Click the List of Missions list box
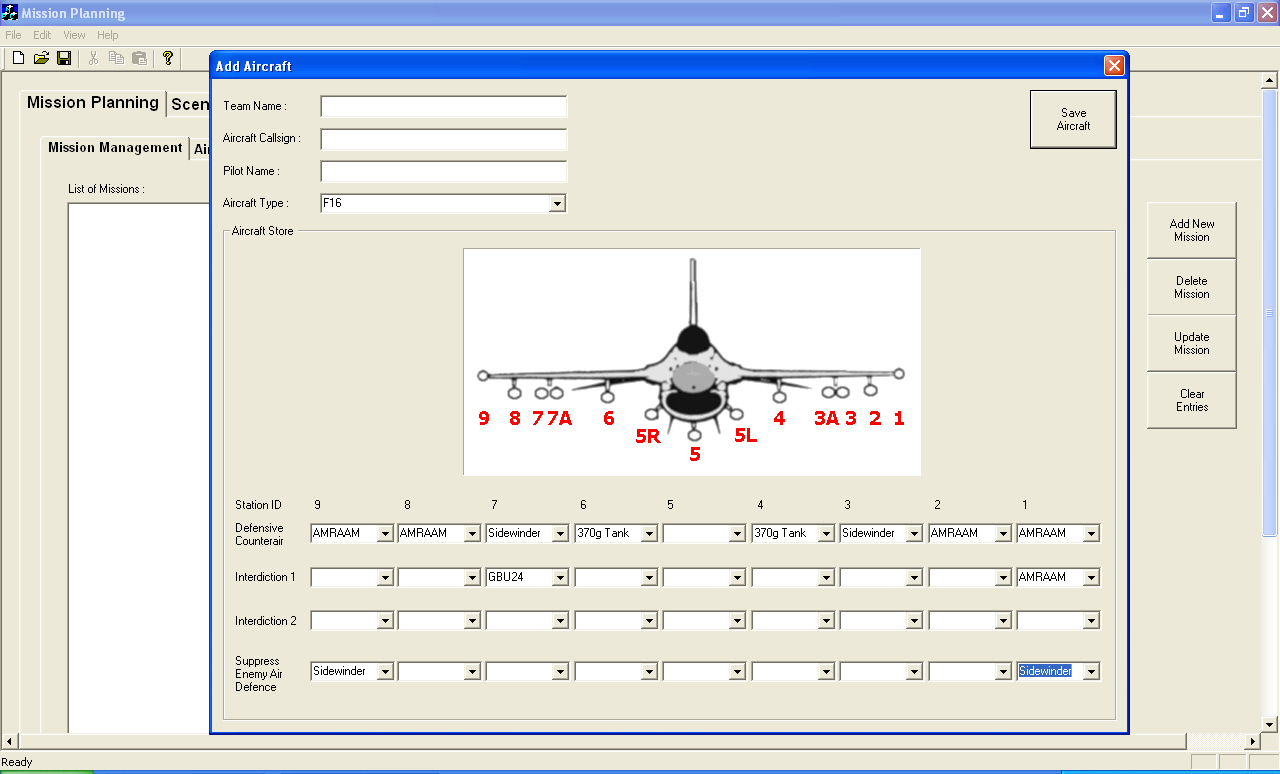The image size is (1280, 774). click(x=139, y=468)
